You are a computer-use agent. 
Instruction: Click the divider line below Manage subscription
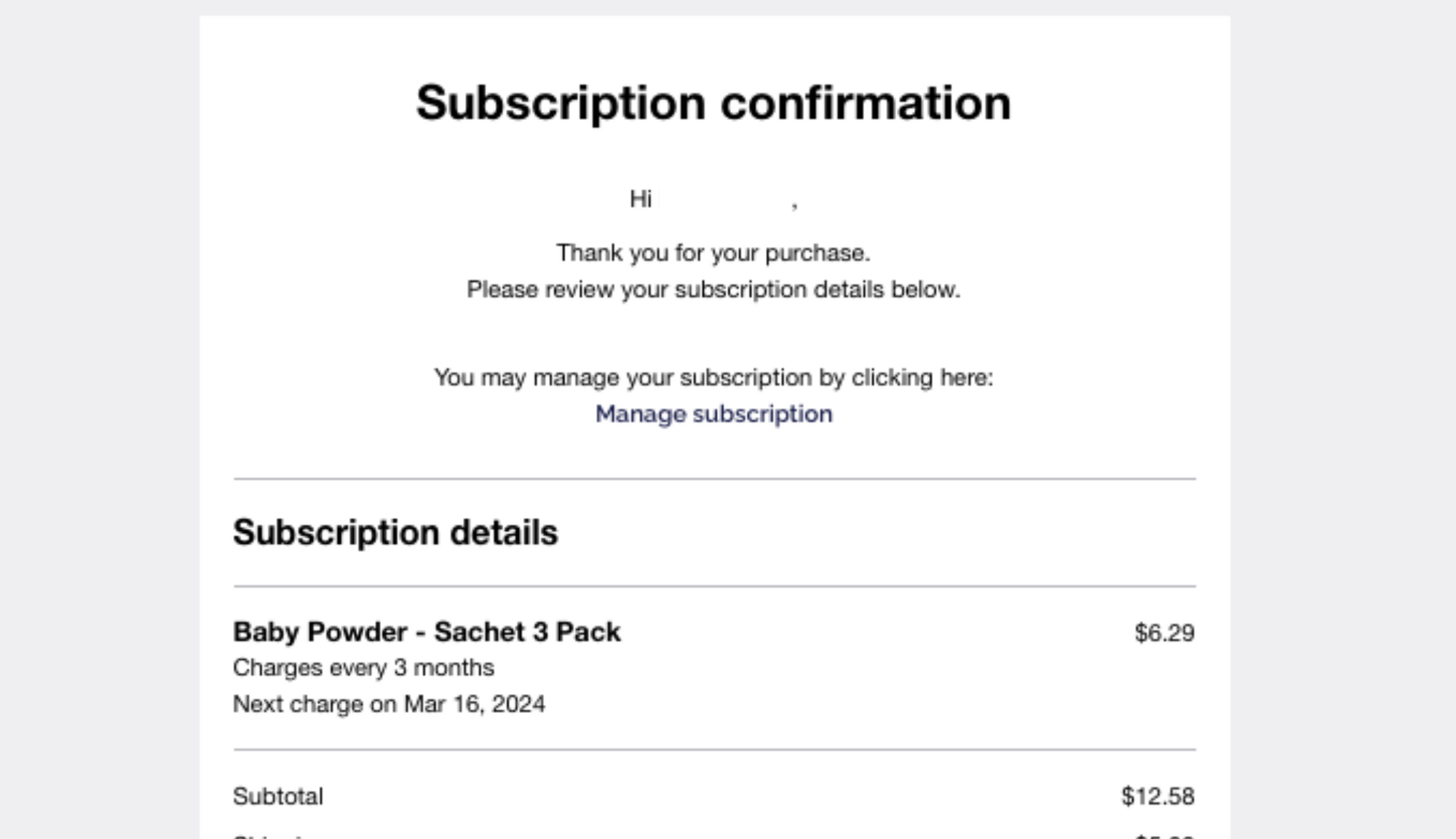pyautogui.click(x=713, y=478)
